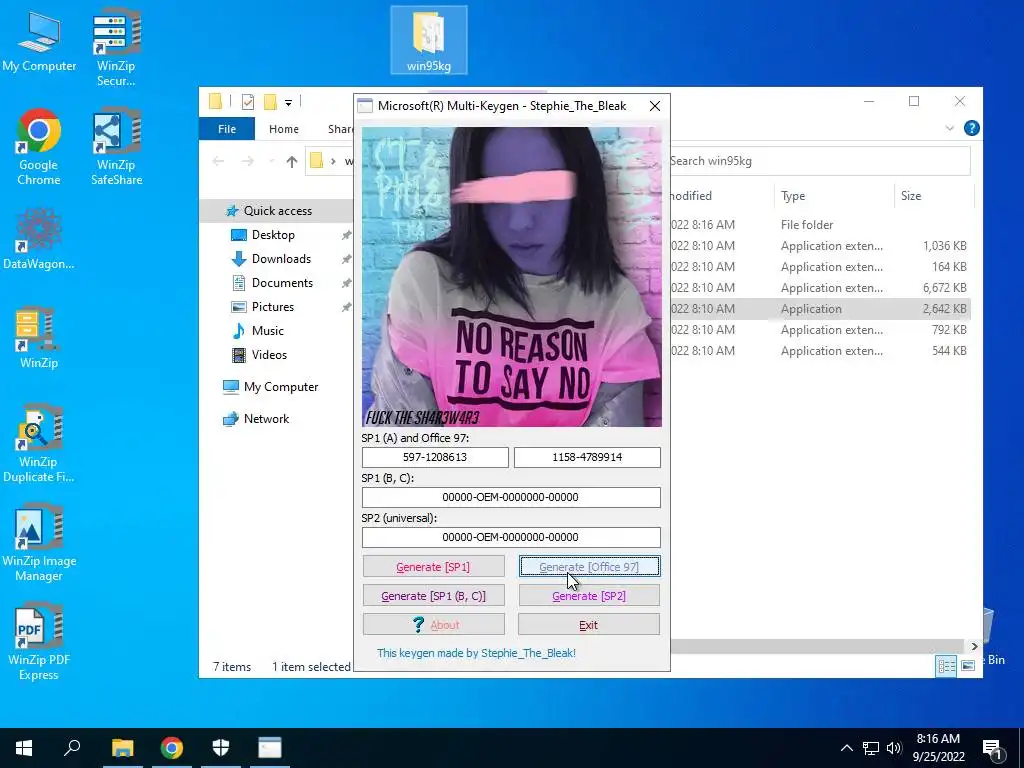
Task: Click the field containing 597-1208613
Action: coord(435,457)
